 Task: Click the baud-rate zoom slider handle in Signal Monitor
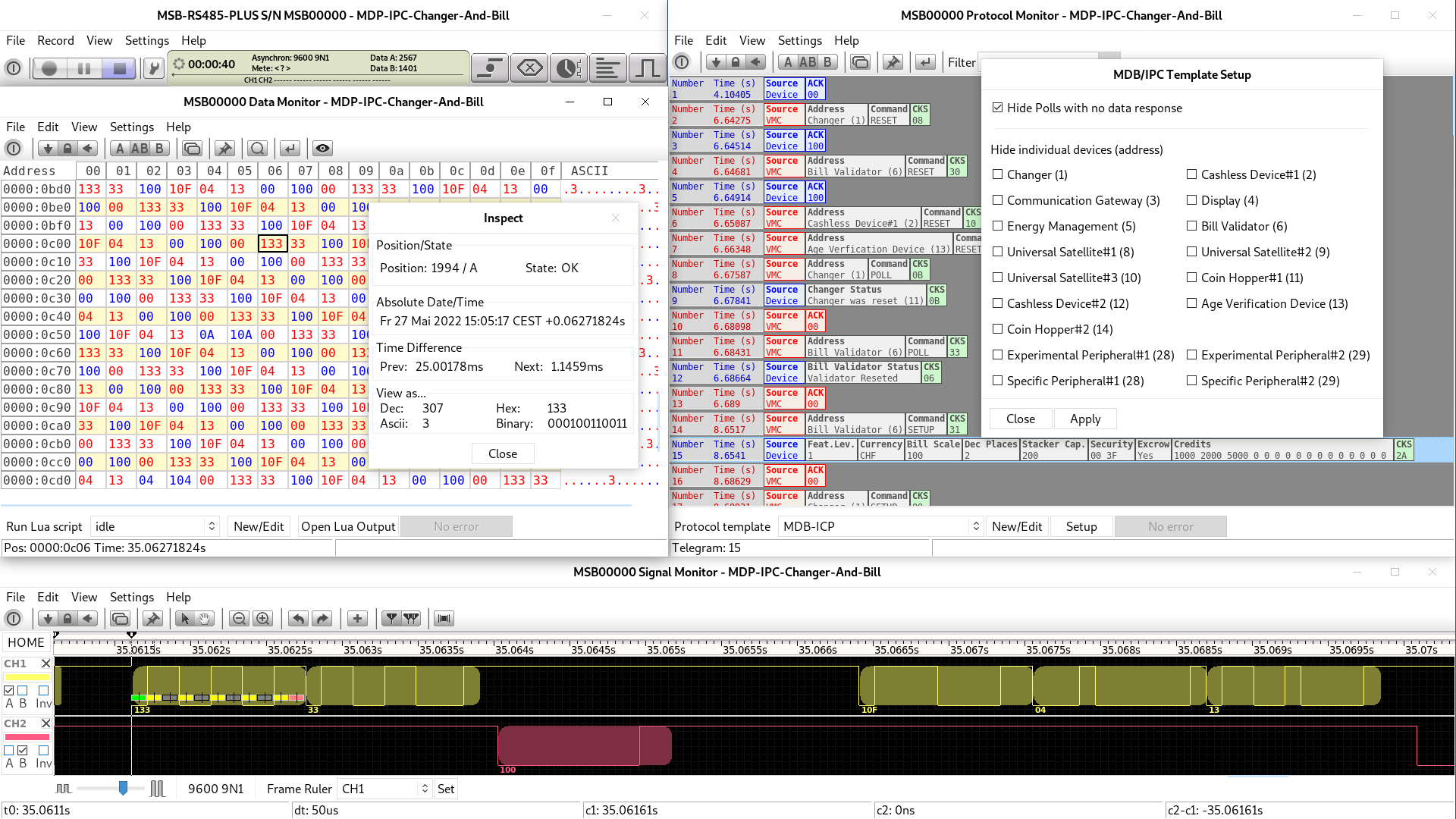123,789
